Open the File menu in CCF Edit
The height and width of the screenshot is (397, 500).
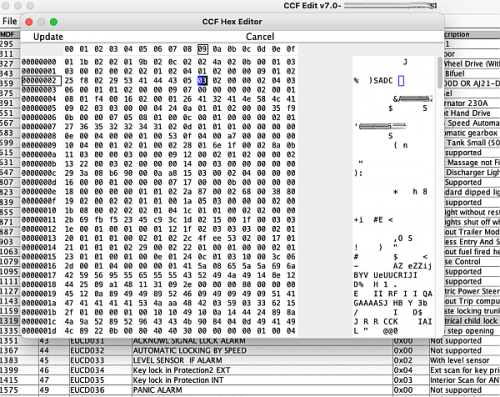9,21
